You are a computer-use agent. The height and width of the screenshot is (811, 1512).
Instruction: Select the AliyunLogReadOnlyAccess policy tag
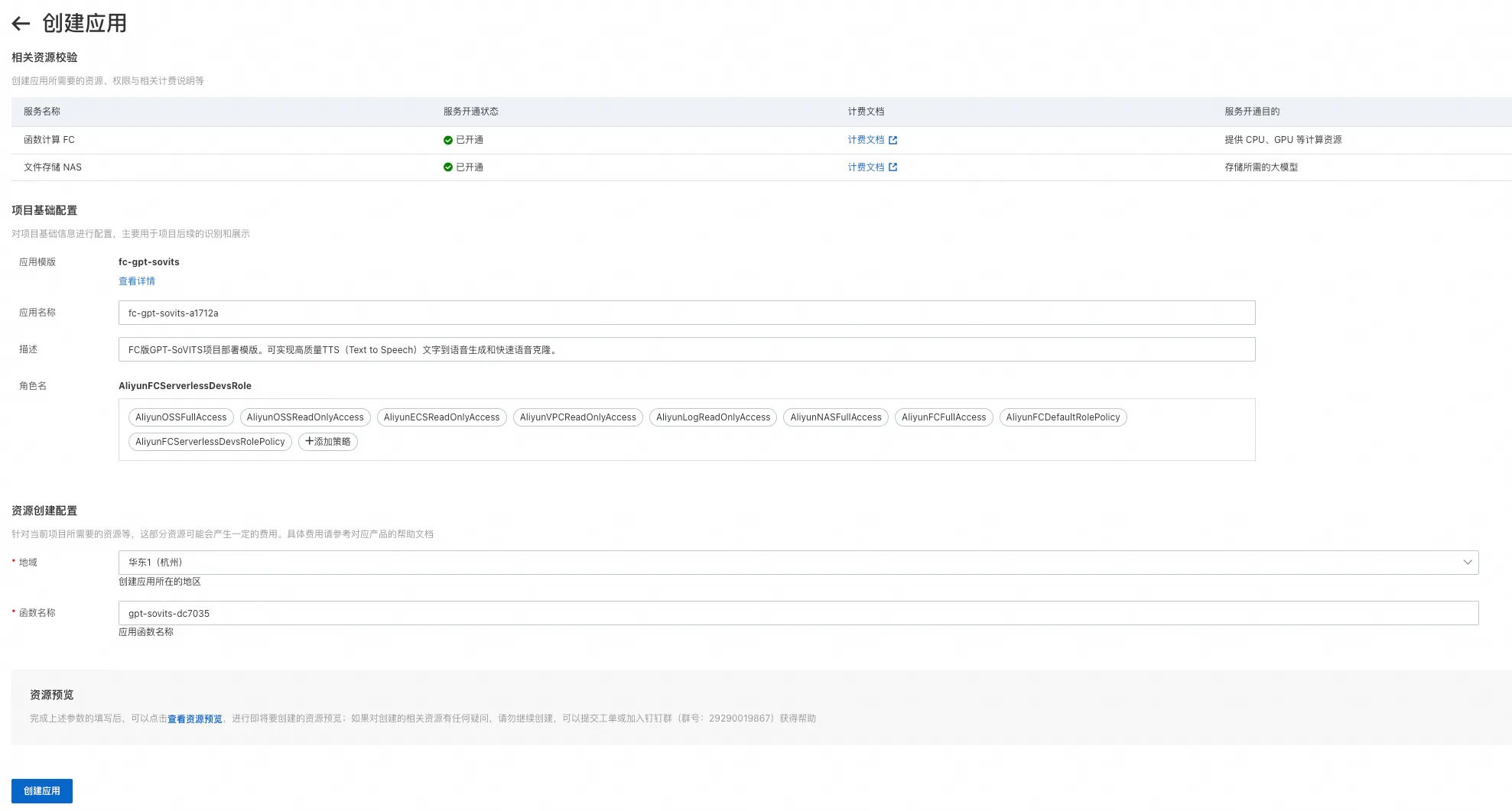point(713,417)
